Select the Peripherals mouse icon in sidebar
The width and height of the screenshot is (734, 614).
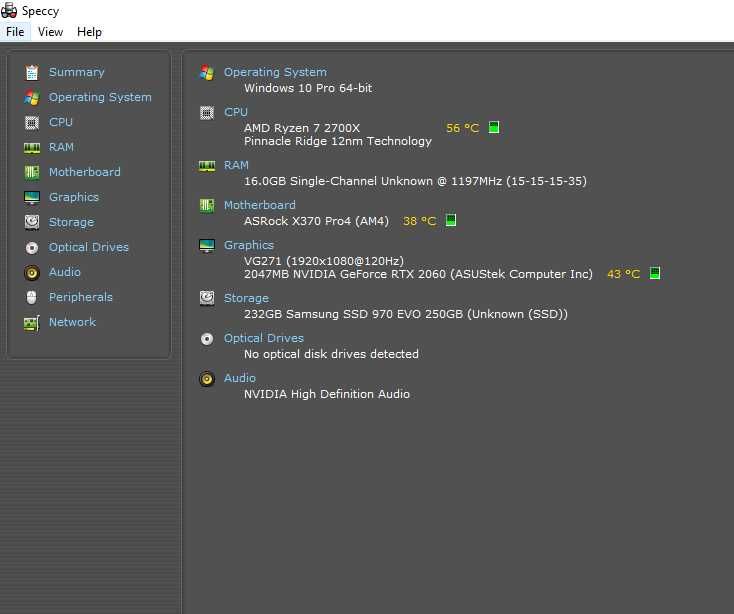coord(32,297)
